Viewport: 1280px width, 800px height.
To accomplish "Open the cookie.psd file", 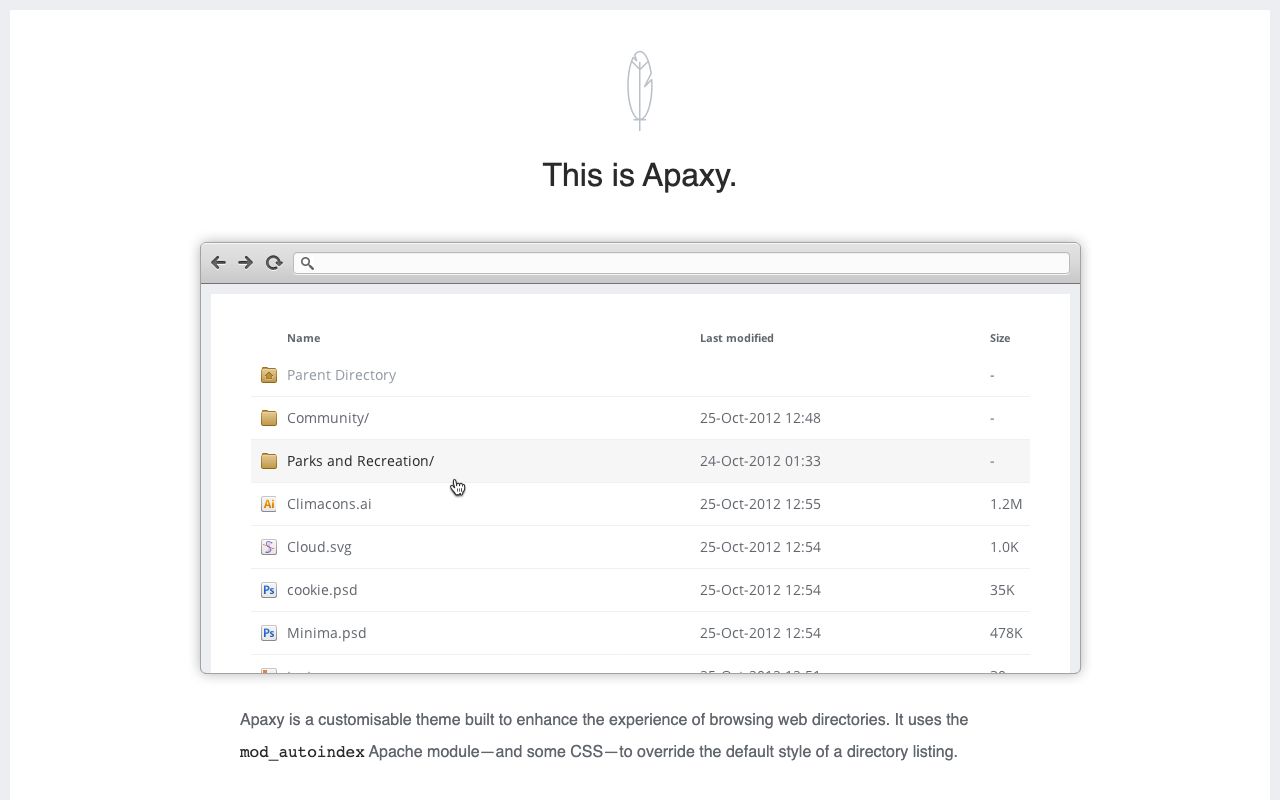I will (x=322, y=590).
